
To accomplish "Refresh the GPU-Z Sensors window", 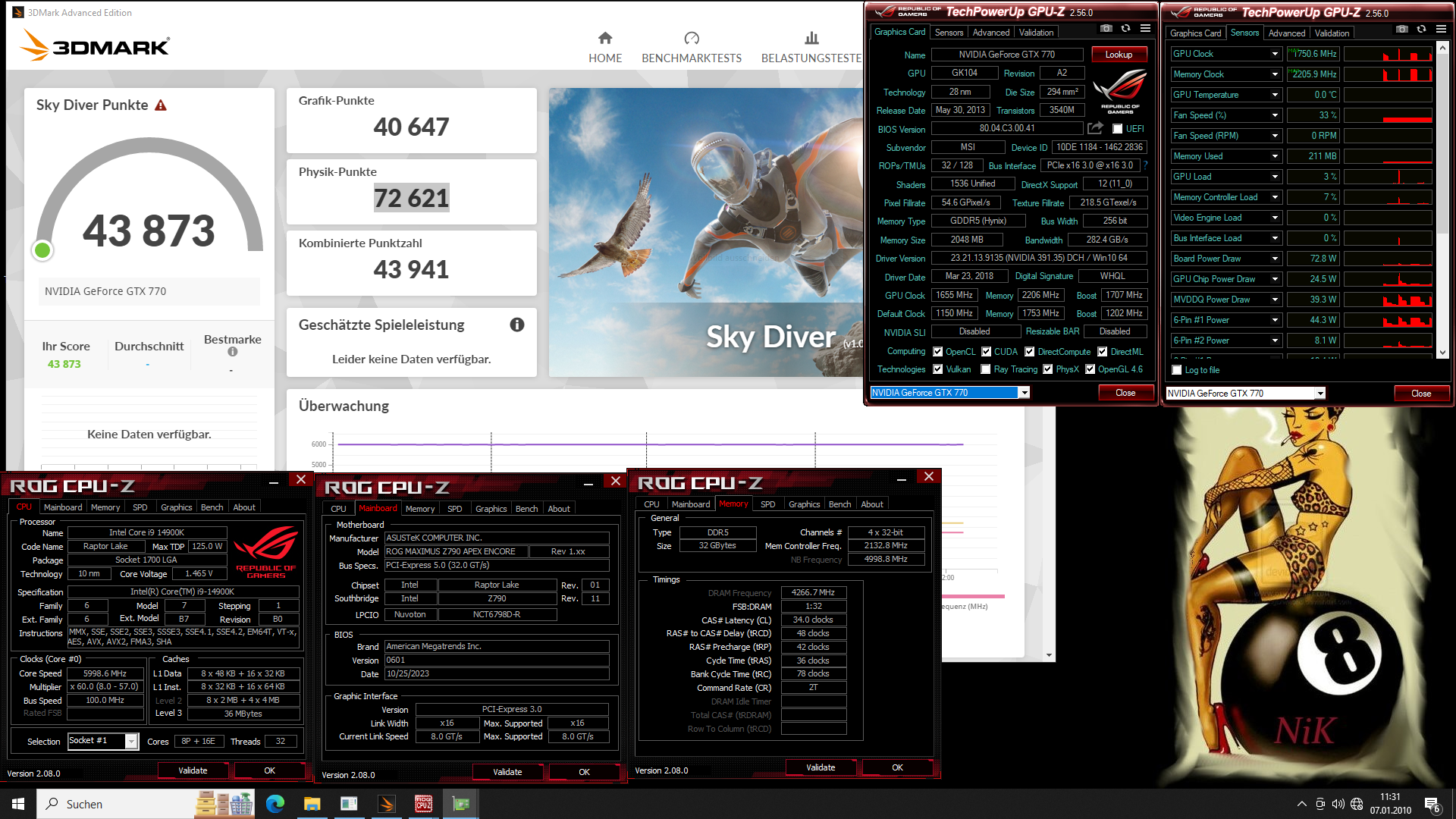I will 1422,30.
